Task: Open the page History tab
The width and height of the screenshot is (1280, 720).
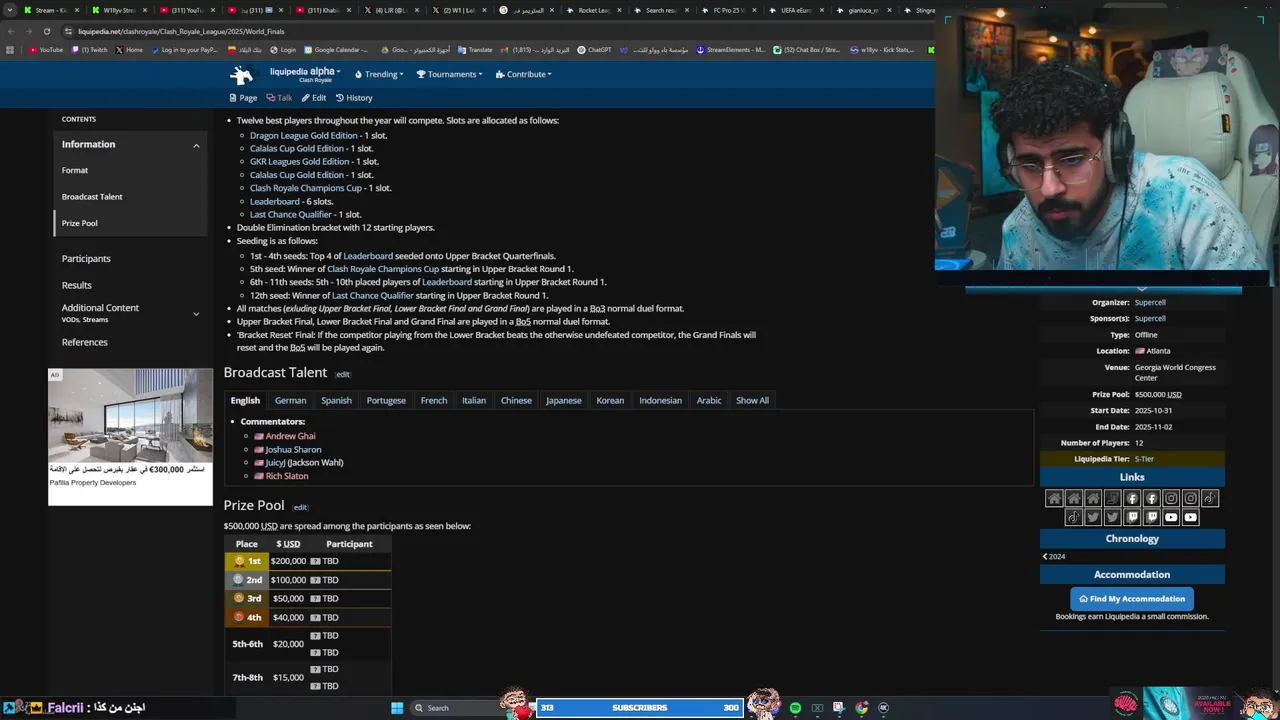Action: [354, 98]
